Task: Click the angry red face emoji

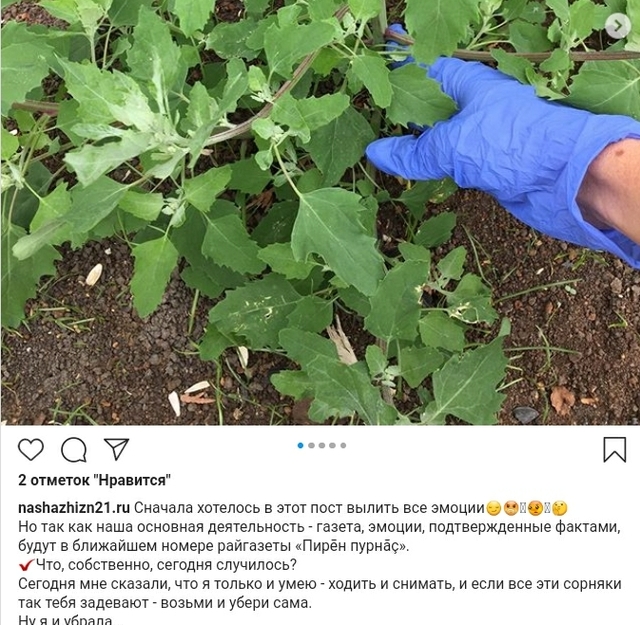Action: coord(511,508)
